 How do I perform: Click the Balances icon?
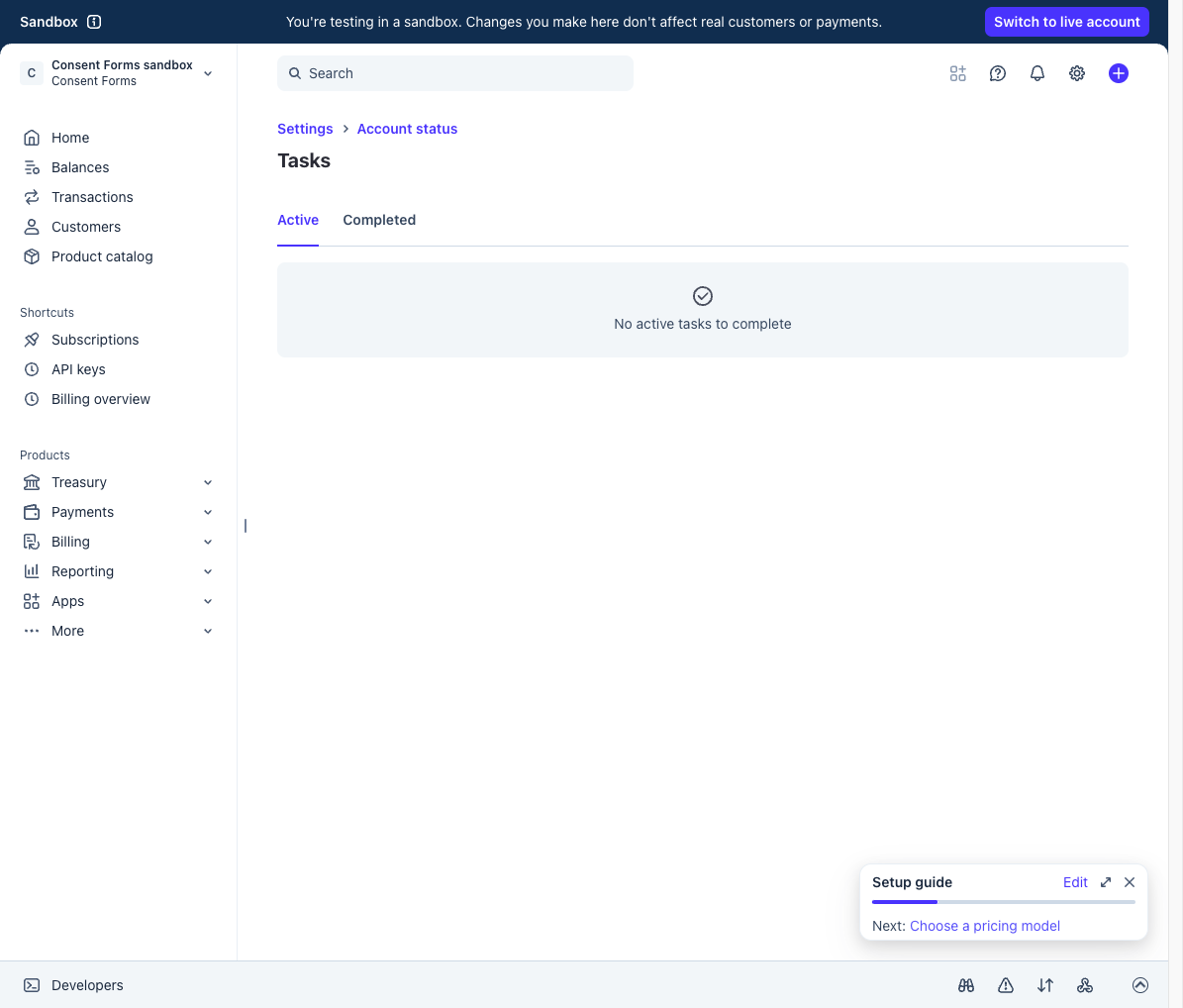[32, 167]
